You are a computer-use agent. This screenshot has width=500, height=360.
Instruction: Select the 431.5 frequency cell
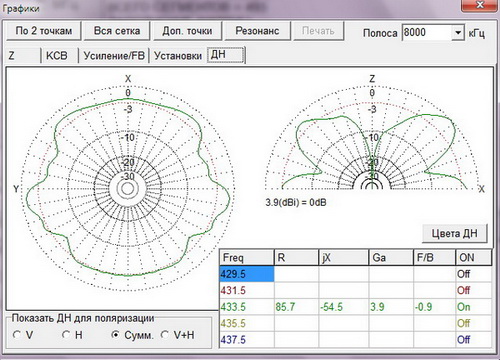[x=247, y=290]
